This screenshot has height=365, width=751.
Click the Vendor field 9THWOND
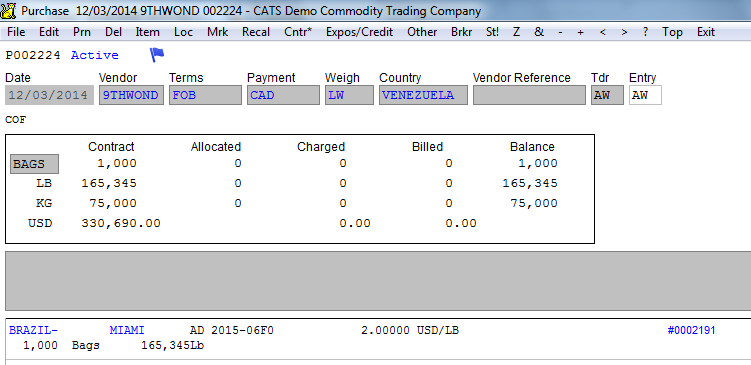[131, 95]
